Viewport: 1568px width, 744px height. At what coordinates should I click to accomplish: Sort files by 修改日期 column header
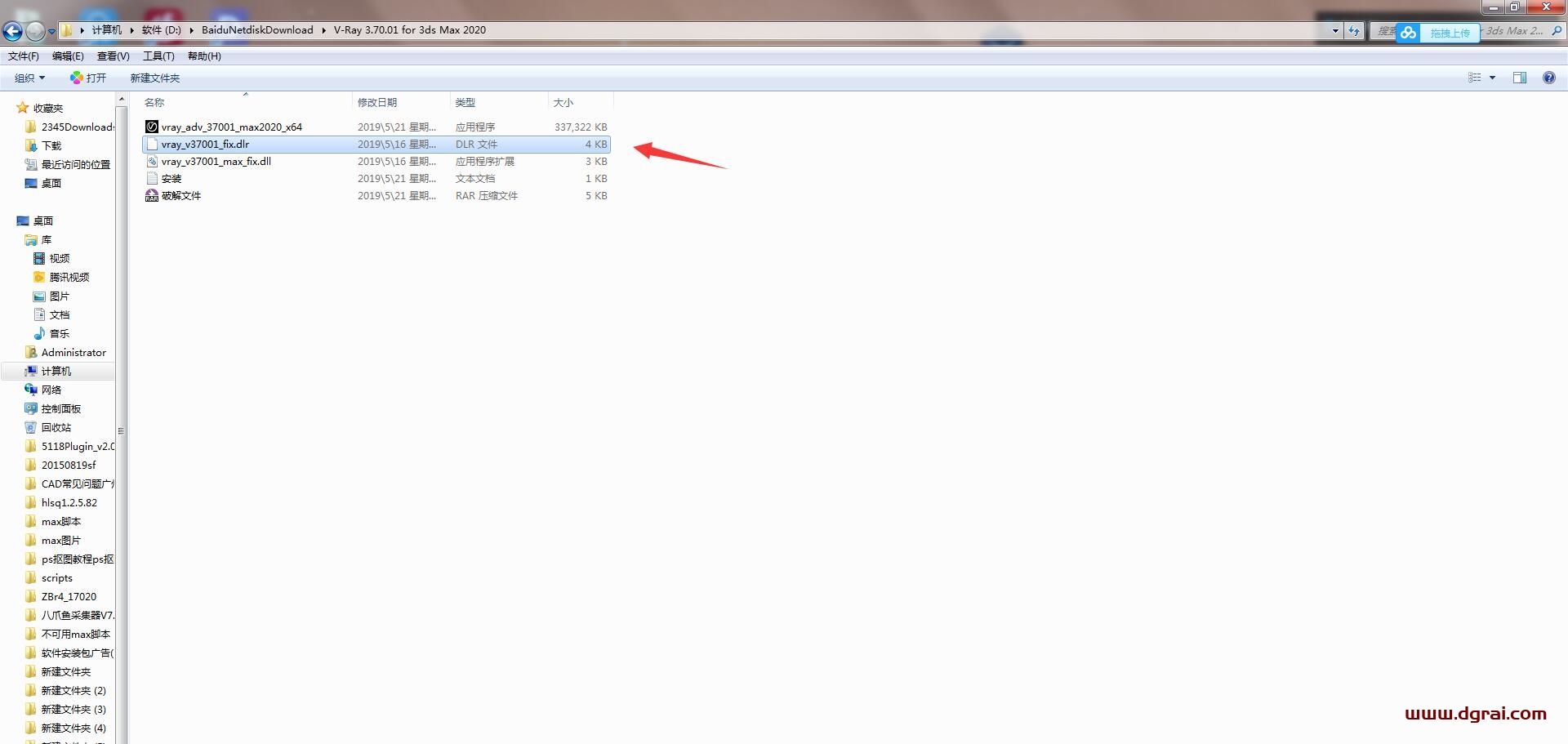377,102
